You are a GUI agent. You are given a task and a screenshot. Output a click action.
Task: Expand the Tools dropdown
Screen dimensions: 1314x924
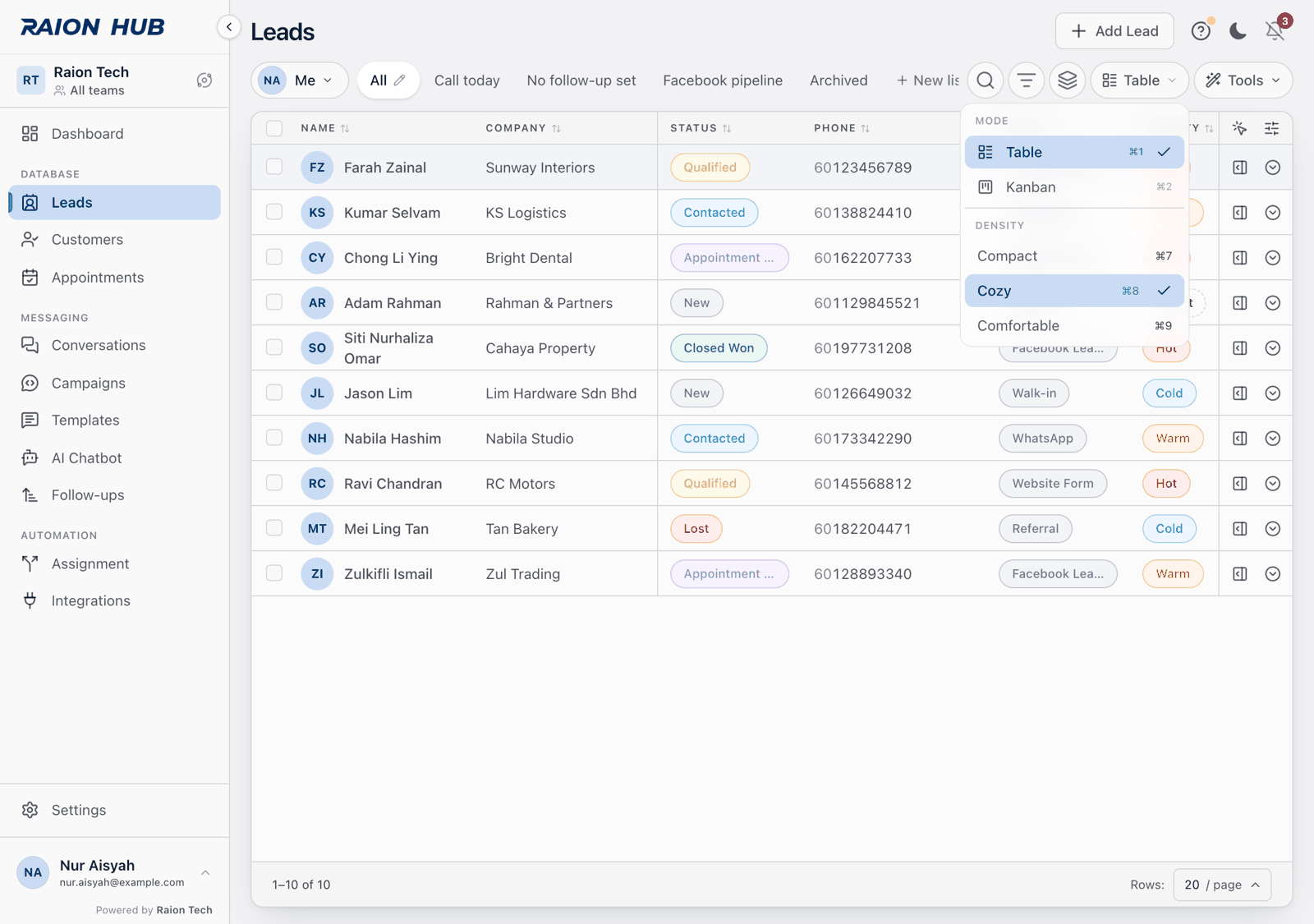[1243, 80]
